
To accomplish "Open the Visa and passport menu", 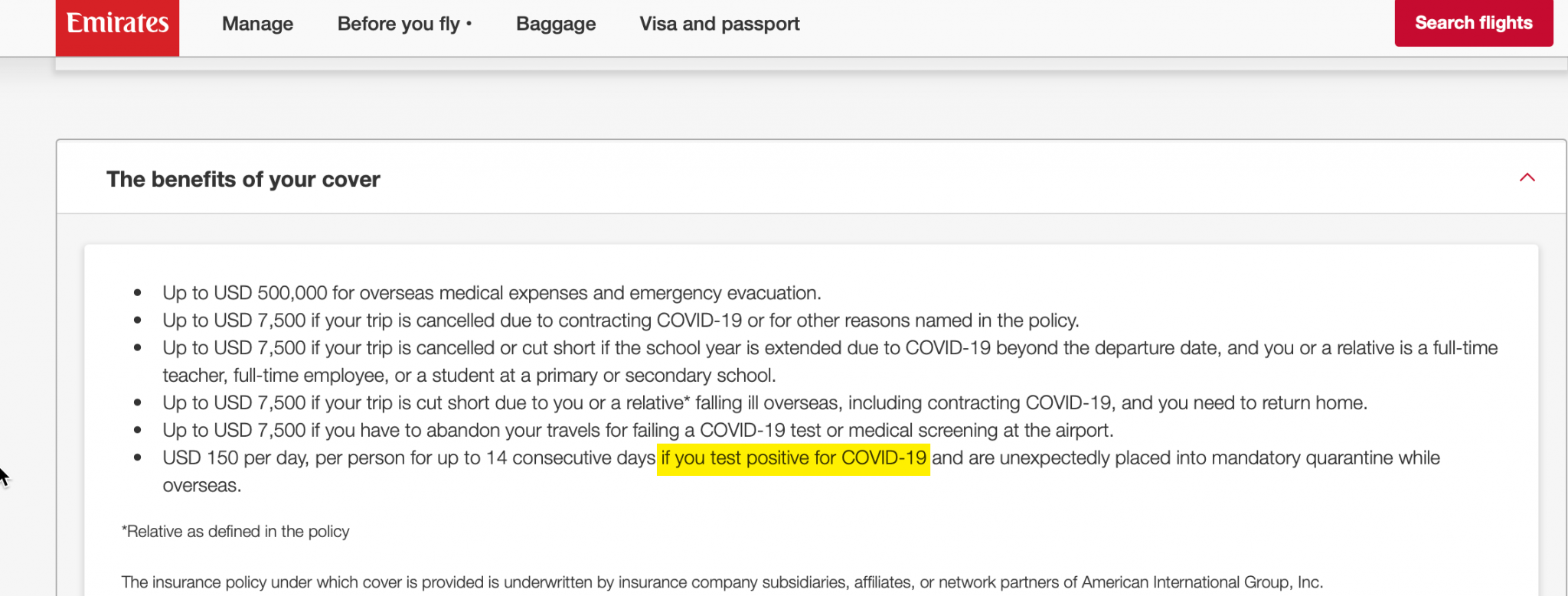I will click(x=720, y=24).
